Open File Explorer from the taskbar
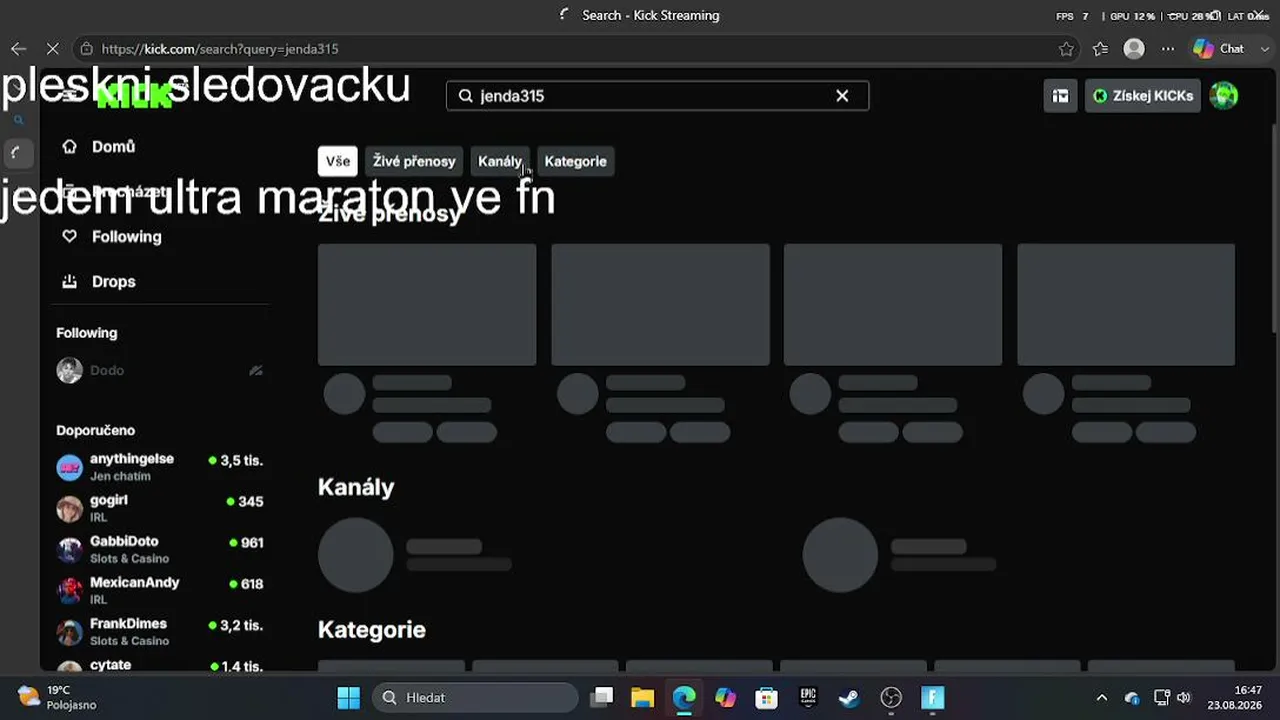 point(642,698)
